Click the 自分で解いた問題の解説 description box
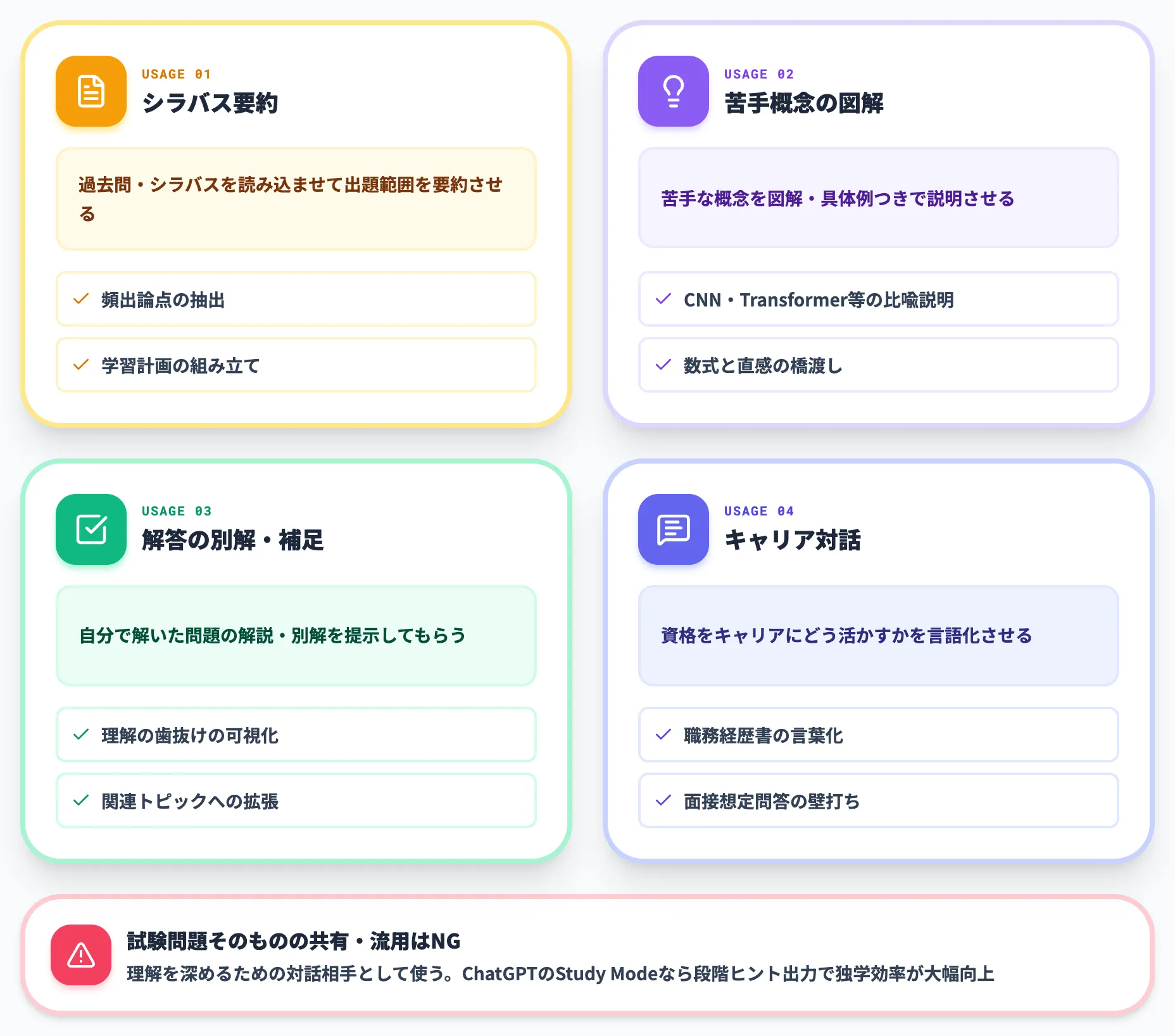 click(296, 636)
